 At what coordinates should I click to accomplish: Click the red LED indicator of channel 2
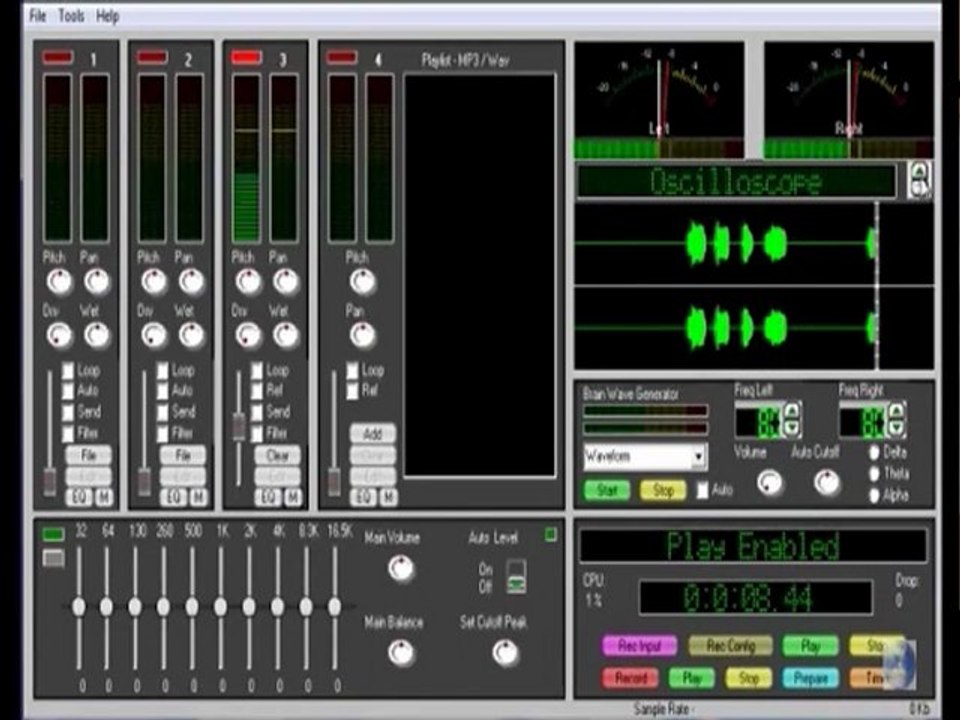click(152, 58)
